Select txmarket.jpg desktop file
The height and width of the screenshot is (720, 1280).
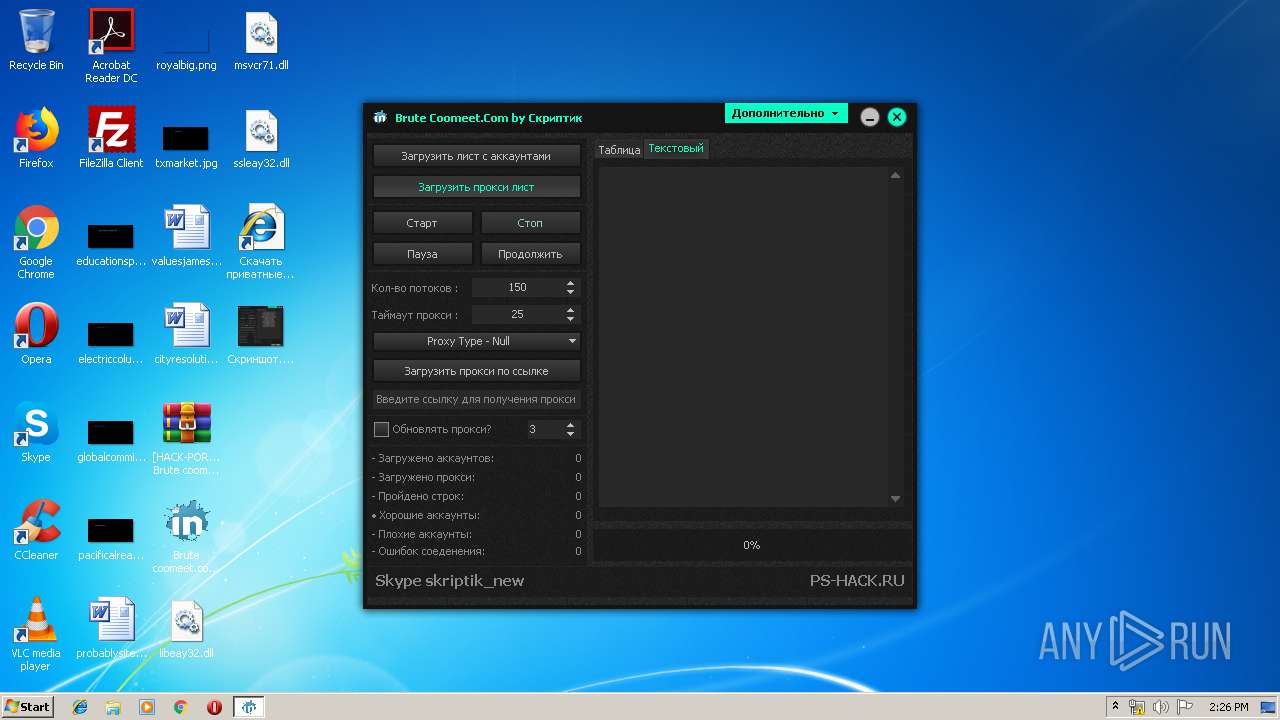186,146
